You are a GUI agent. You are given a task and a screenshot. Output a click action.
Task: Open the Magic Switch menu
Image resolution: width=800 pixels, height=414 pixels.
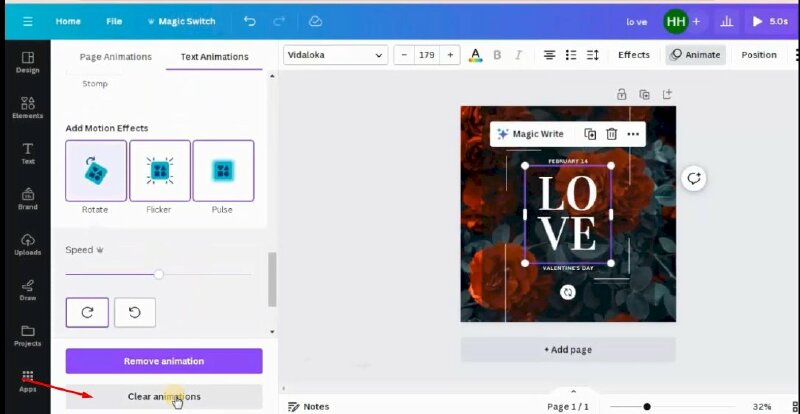182,21
